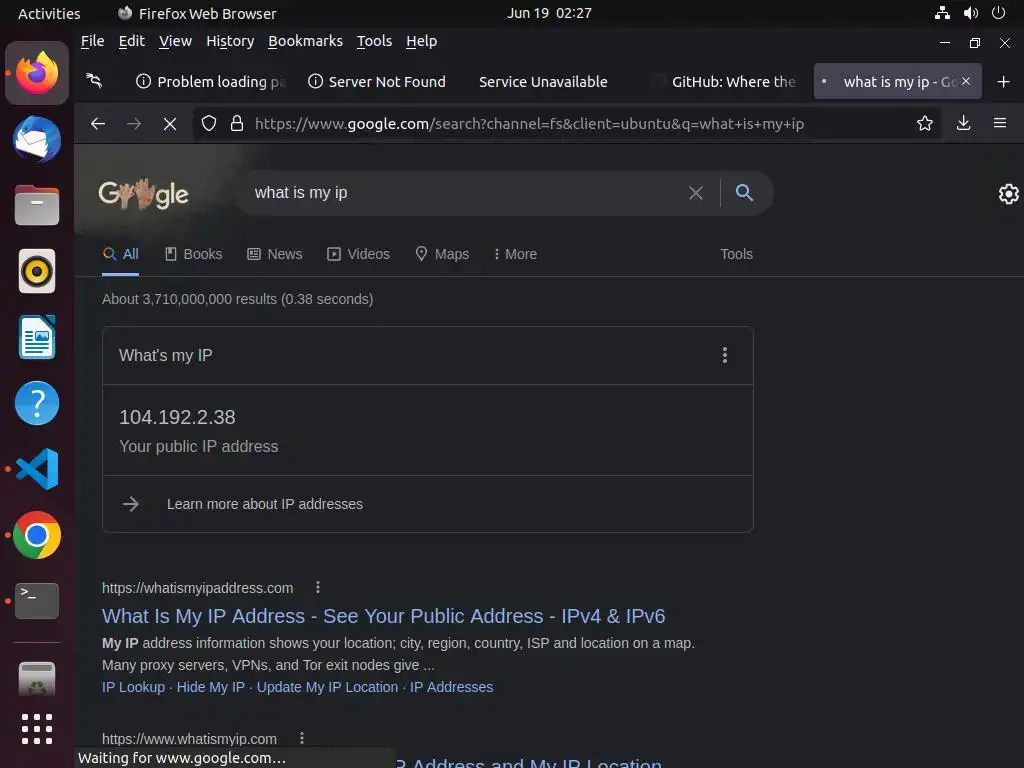Image resolution: width=1024 pixels, height=768 pixels.
Task: Open the Activities overview
Action: point(49,13)
